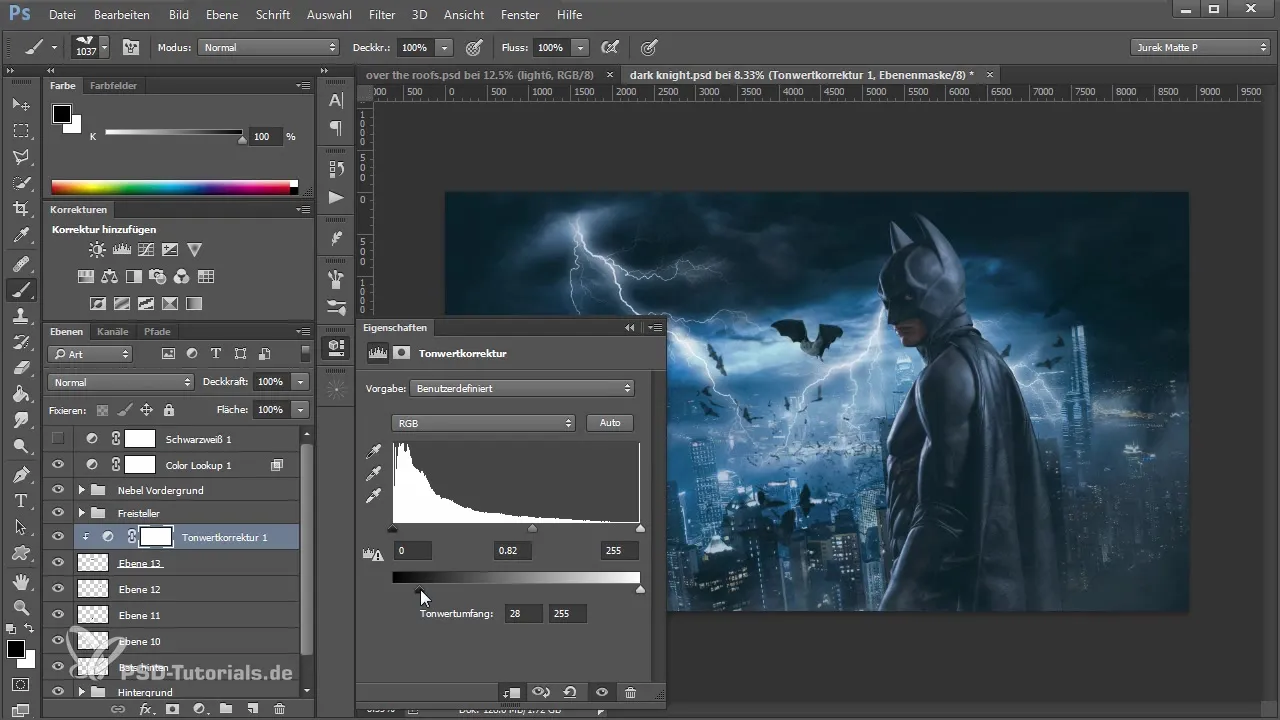Add a layer mask at Layers panel bottom
This screenshot has width=1280, height=720.
pyautogui.click(x=172, y=709)
